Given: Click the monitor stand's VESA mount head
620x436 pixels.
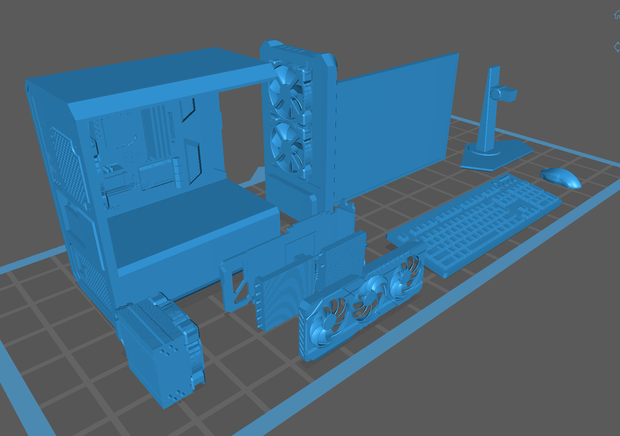Looking at the screenshot, I should (x=504, y=94).
